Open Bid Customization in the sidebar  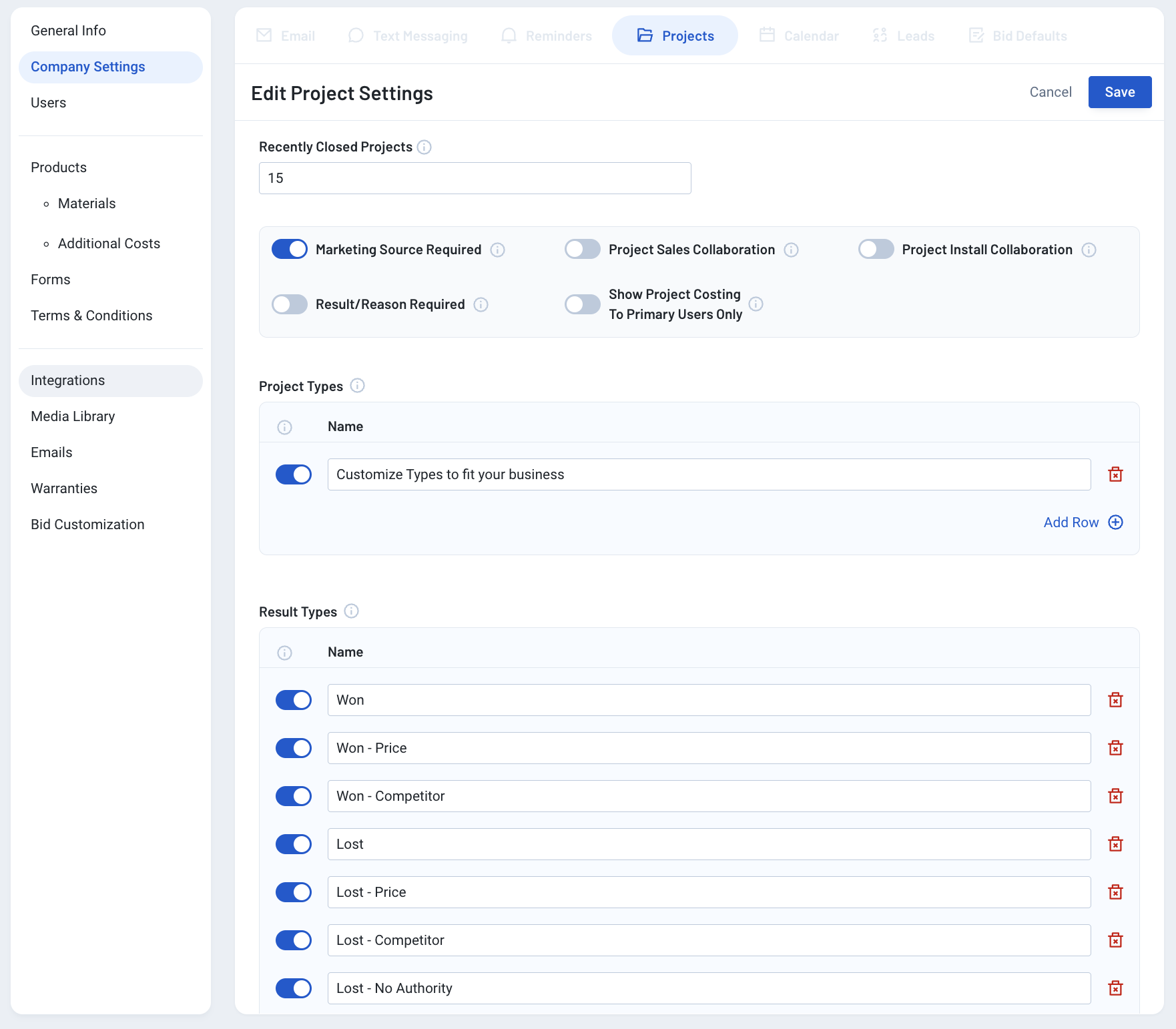[87, 525]
